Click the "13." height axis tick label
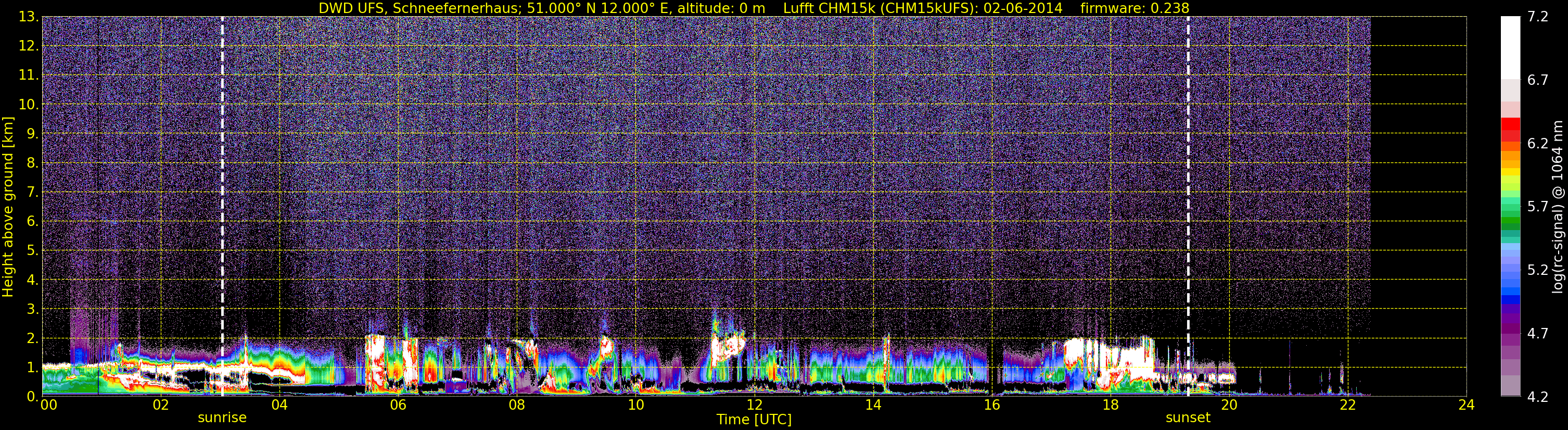The height and width of the screenshot is (430, 1568). click(28, 17)
